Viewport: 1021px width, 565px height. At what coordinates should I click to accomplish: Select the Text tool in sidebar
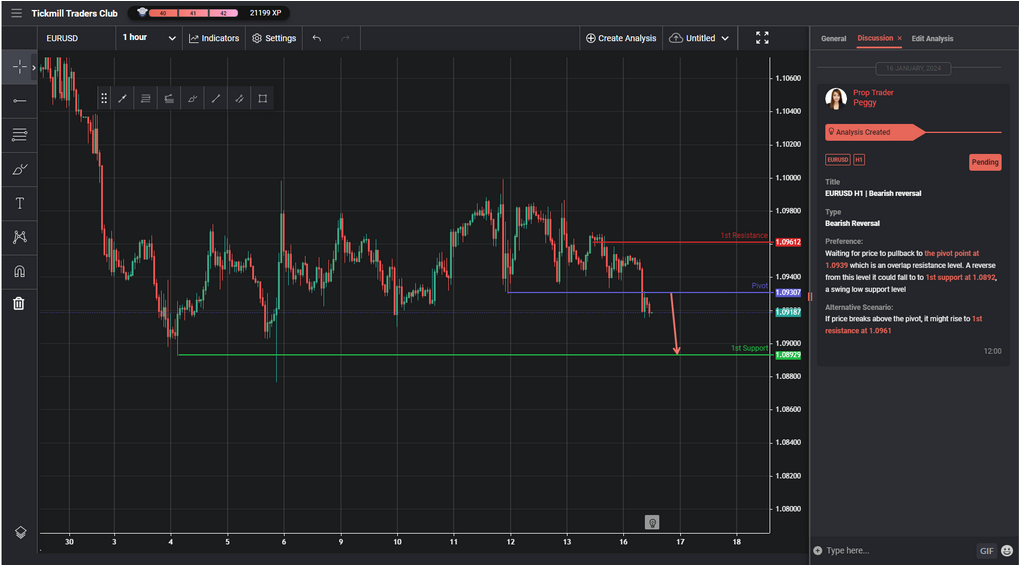[19, 203]
